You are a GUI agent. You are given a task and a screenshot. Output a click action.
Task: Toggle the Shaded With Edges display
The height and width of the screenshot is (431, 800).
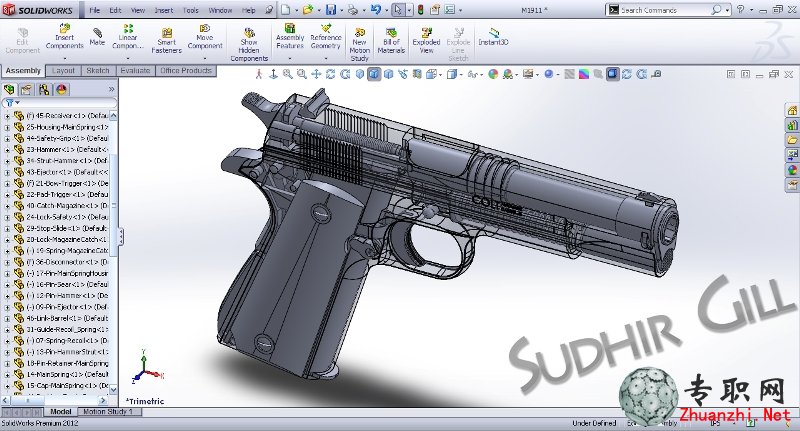click(x=374, y=74)
